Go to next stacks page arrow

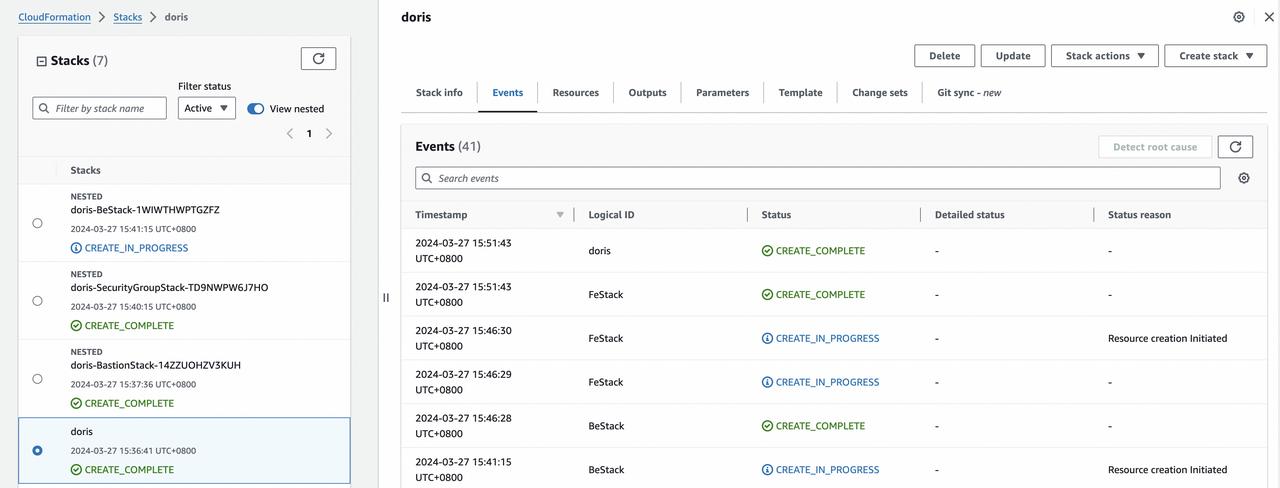329,134
